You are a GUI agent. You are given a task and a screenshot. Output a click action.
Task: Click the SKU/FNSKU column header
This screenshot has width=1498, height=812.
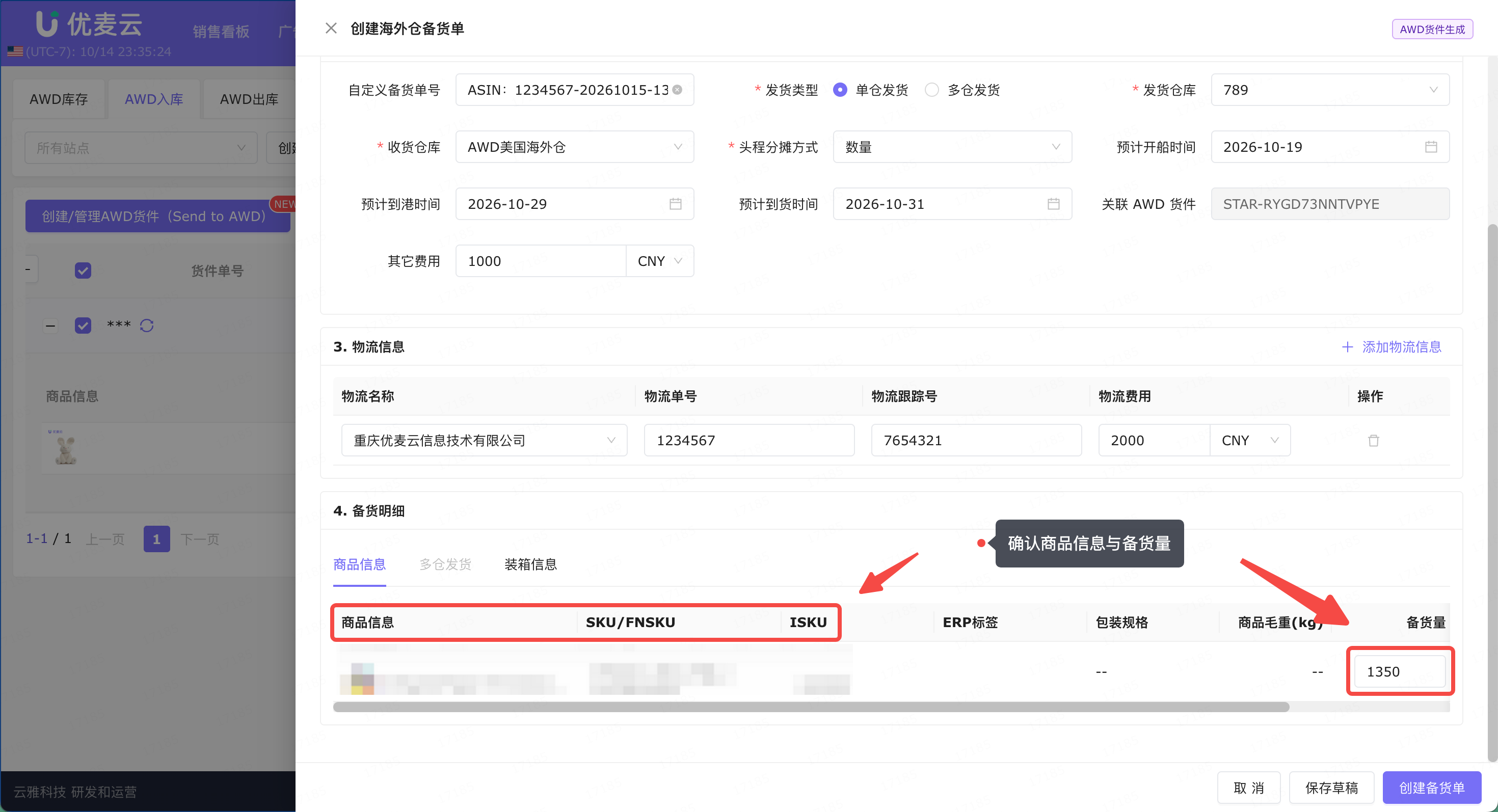[x=630, y=622]
